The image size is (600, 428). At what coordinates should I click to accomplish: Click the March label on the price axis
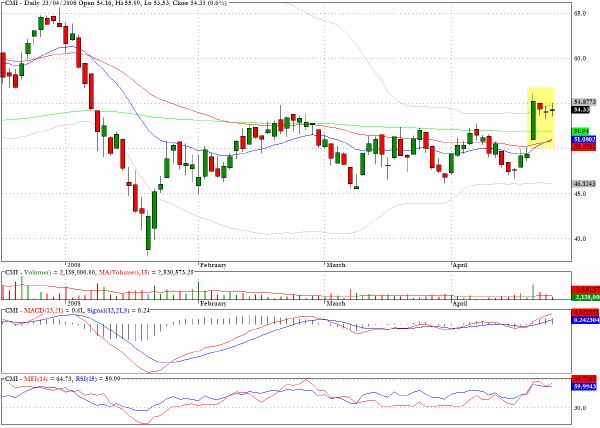(336, 265)
